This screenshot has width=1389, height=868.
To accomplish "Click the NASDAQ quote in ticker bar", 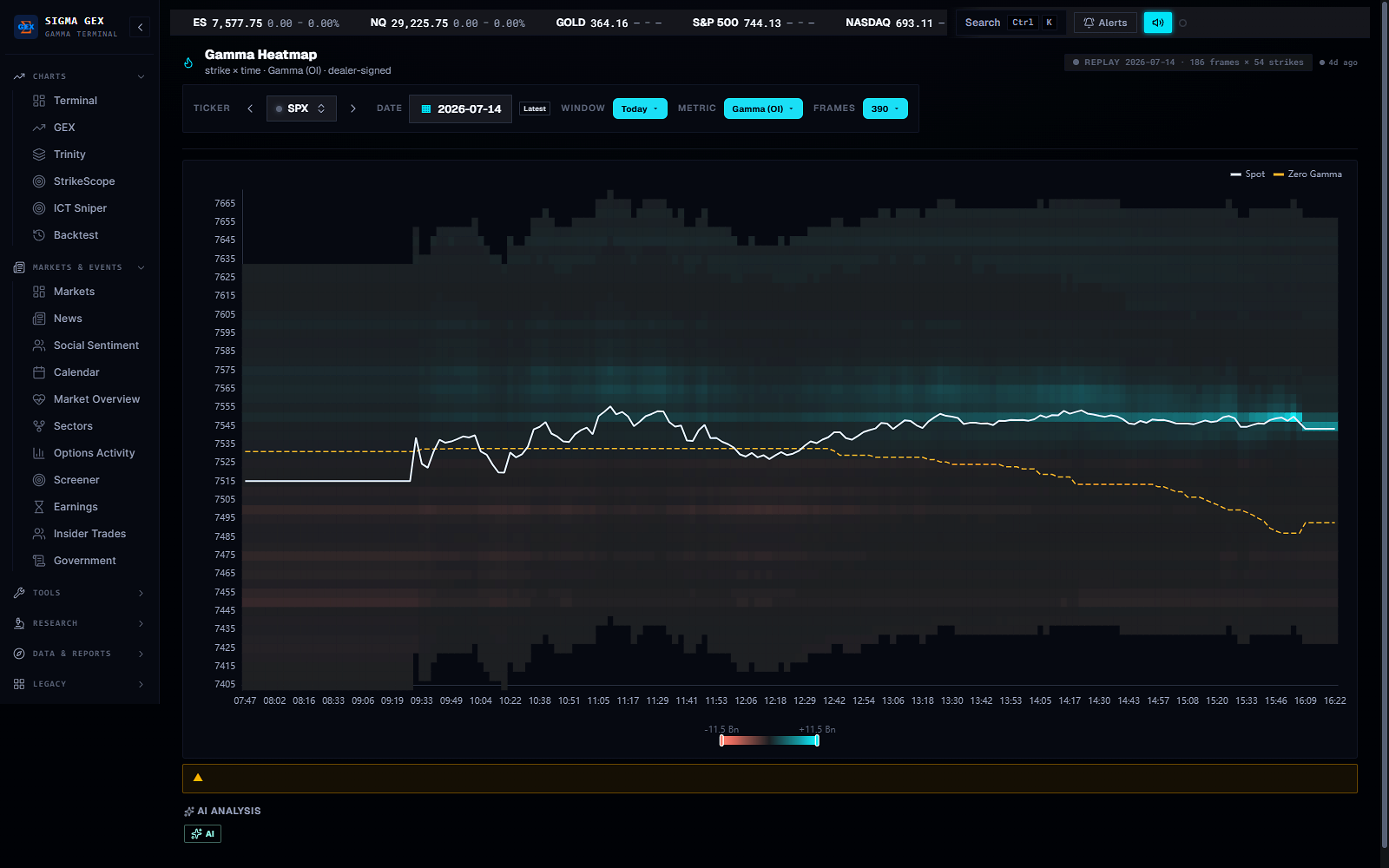I will 895,23.
